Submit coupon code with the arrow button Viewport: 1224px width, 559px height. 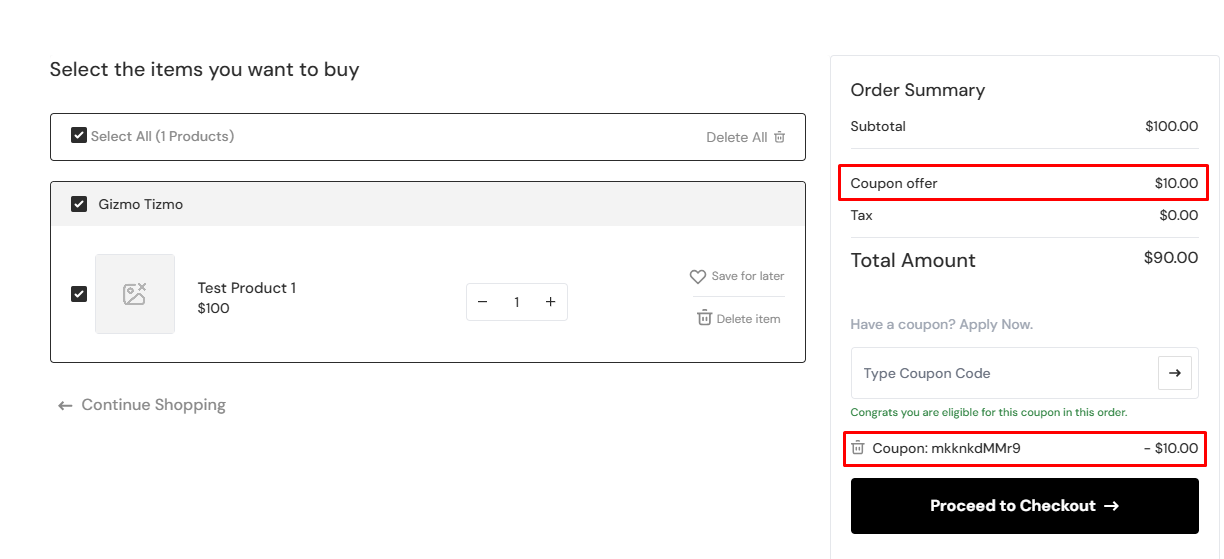point(1174,373)
